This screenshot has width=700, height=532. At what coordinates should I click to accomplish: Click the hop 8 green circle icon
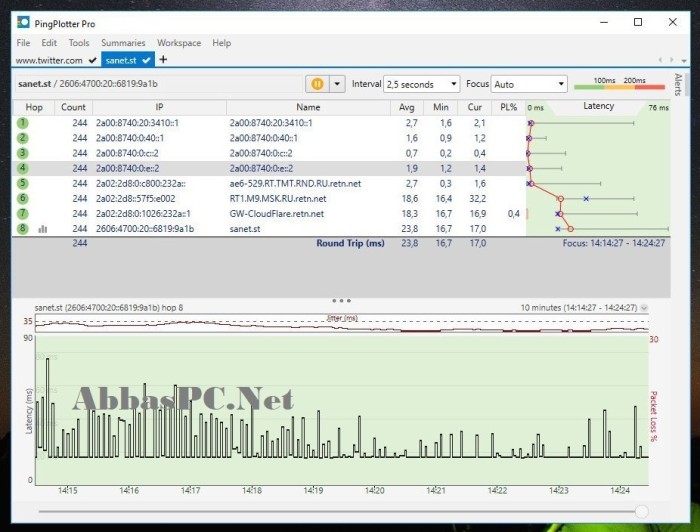coord(22,229)
